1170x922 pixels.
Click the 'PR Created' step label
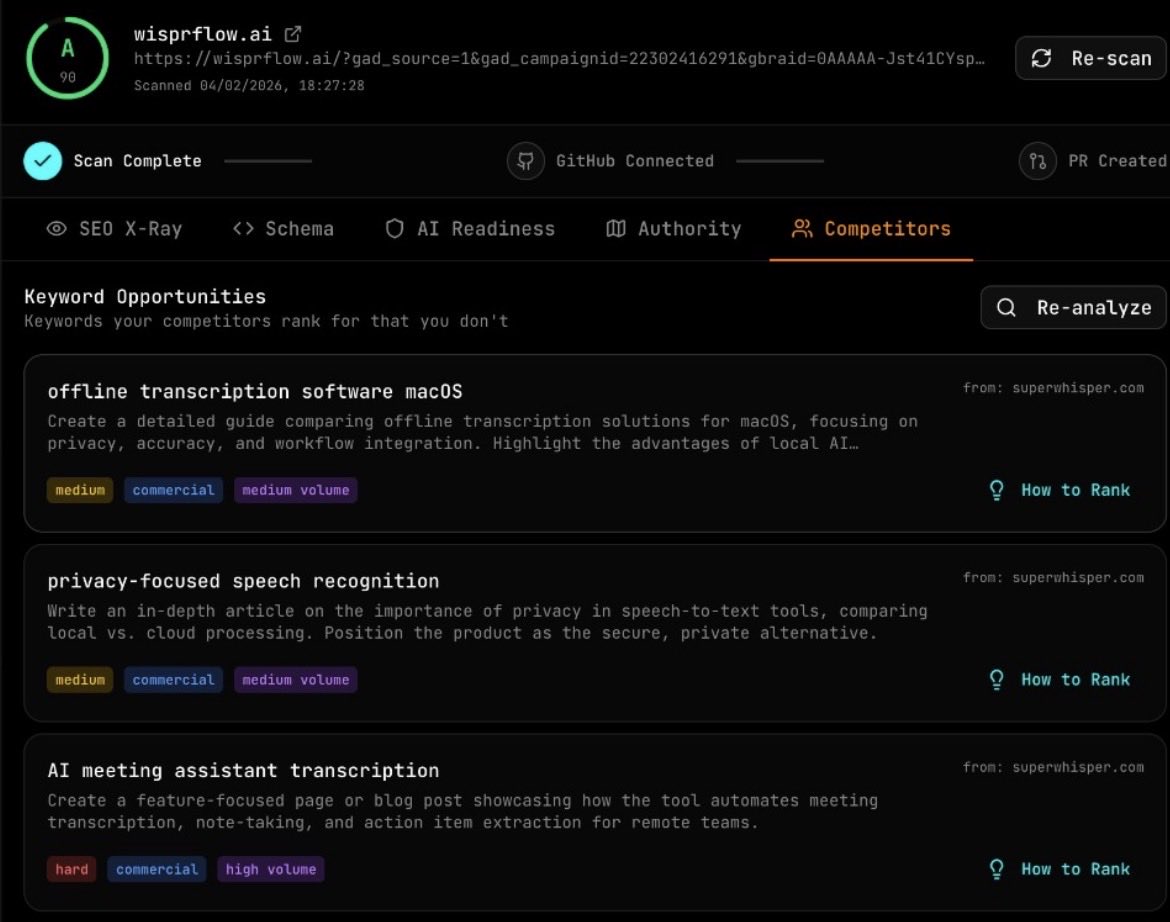pos(1117,161)
